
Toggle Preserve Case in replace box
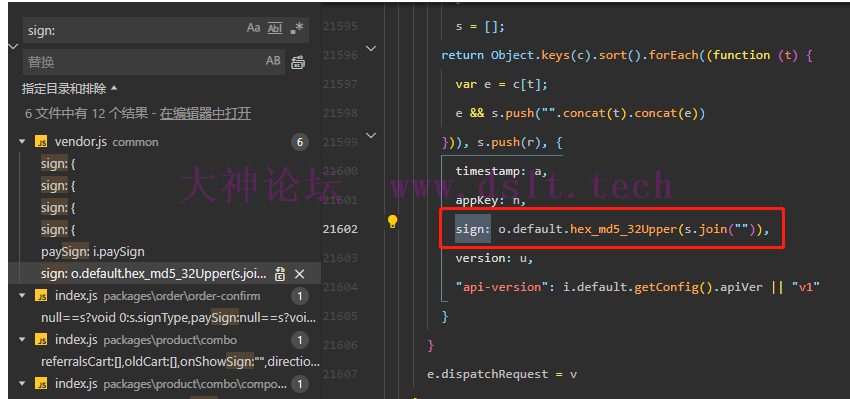[x=273, y=61]
